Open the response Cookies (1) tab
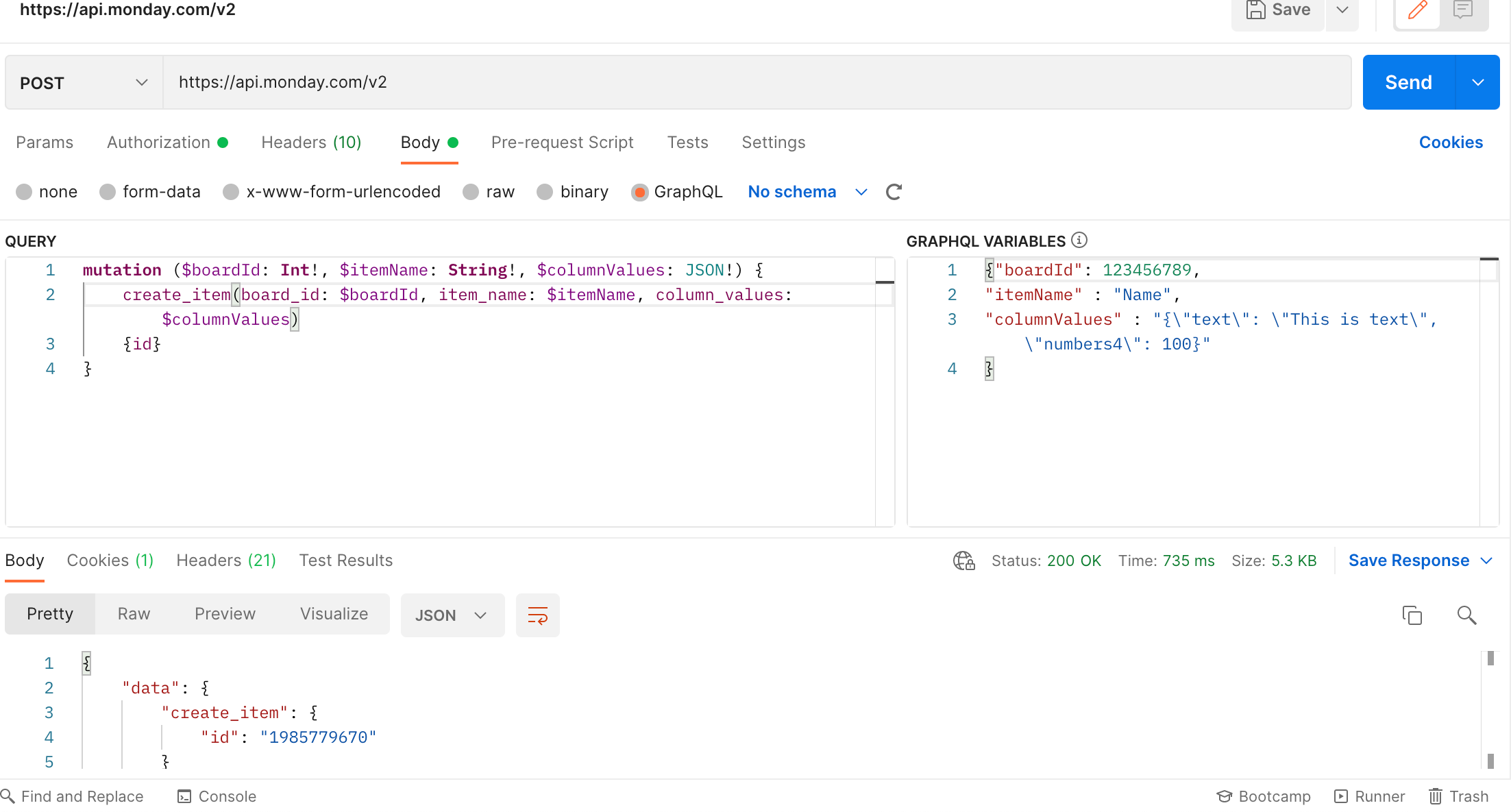The width and height of the screenshot is (1511, 812). point(110,561)
